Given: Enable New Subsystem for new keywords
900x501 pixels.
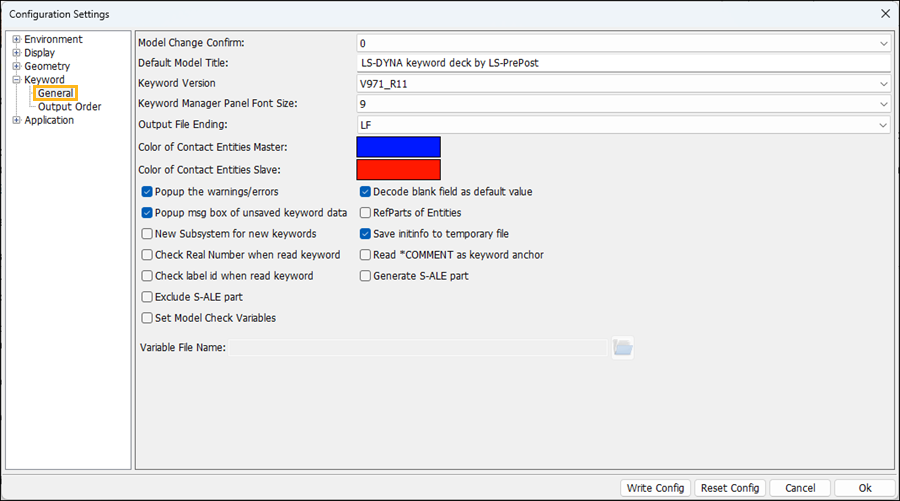Looking at the screenshot, I should click(147, 234).
